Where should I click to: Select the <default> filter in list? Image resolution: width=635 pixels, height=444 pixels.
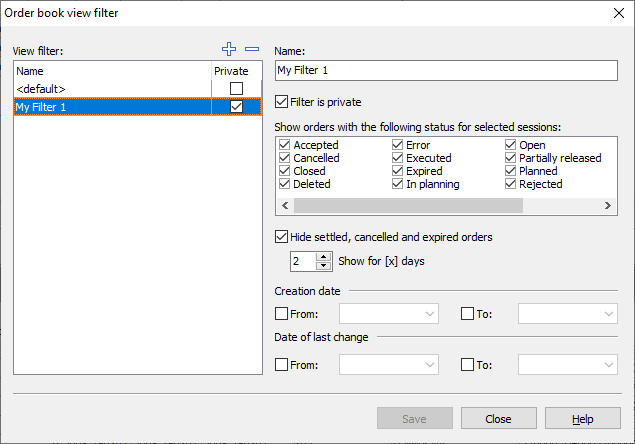click(x=110, y=88)
